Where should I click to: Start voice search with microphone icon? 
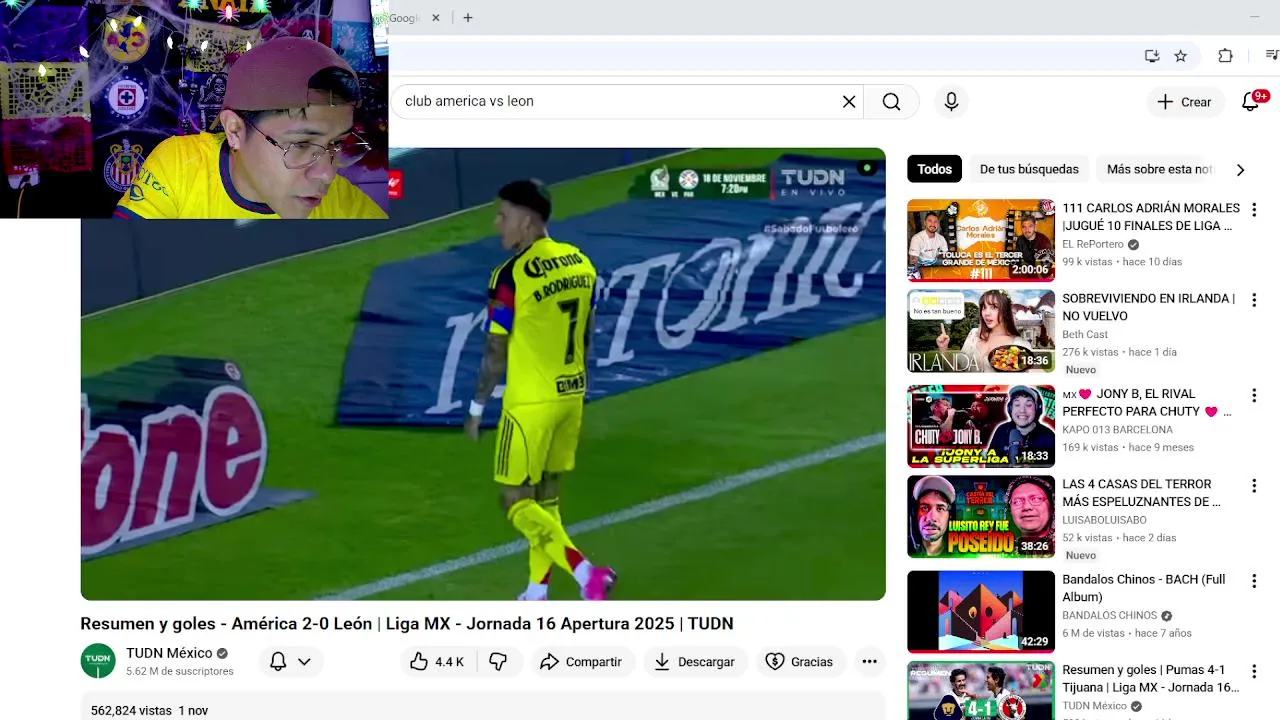(951, 102)
